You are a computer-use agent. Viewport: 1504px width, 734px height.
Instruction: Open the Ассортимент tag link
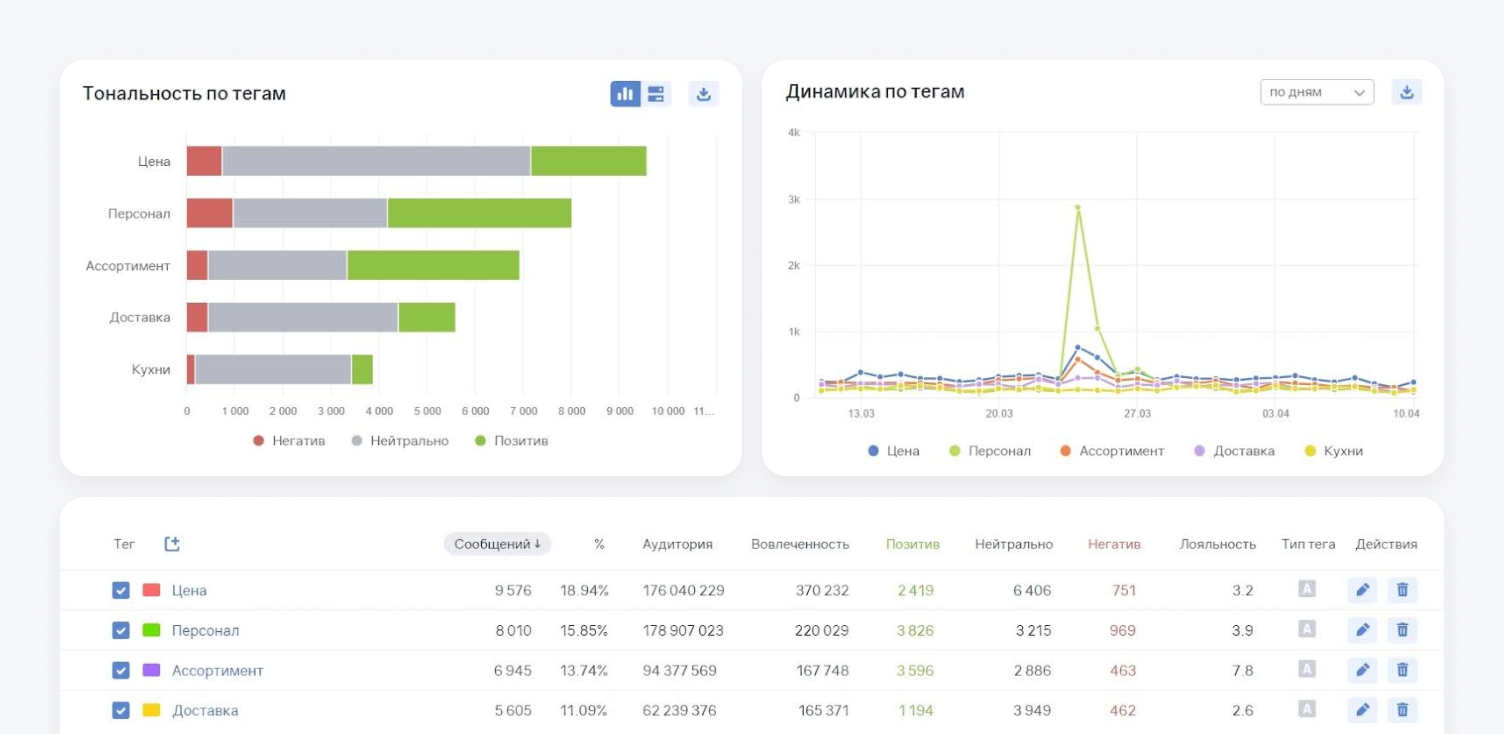(217, 670)
